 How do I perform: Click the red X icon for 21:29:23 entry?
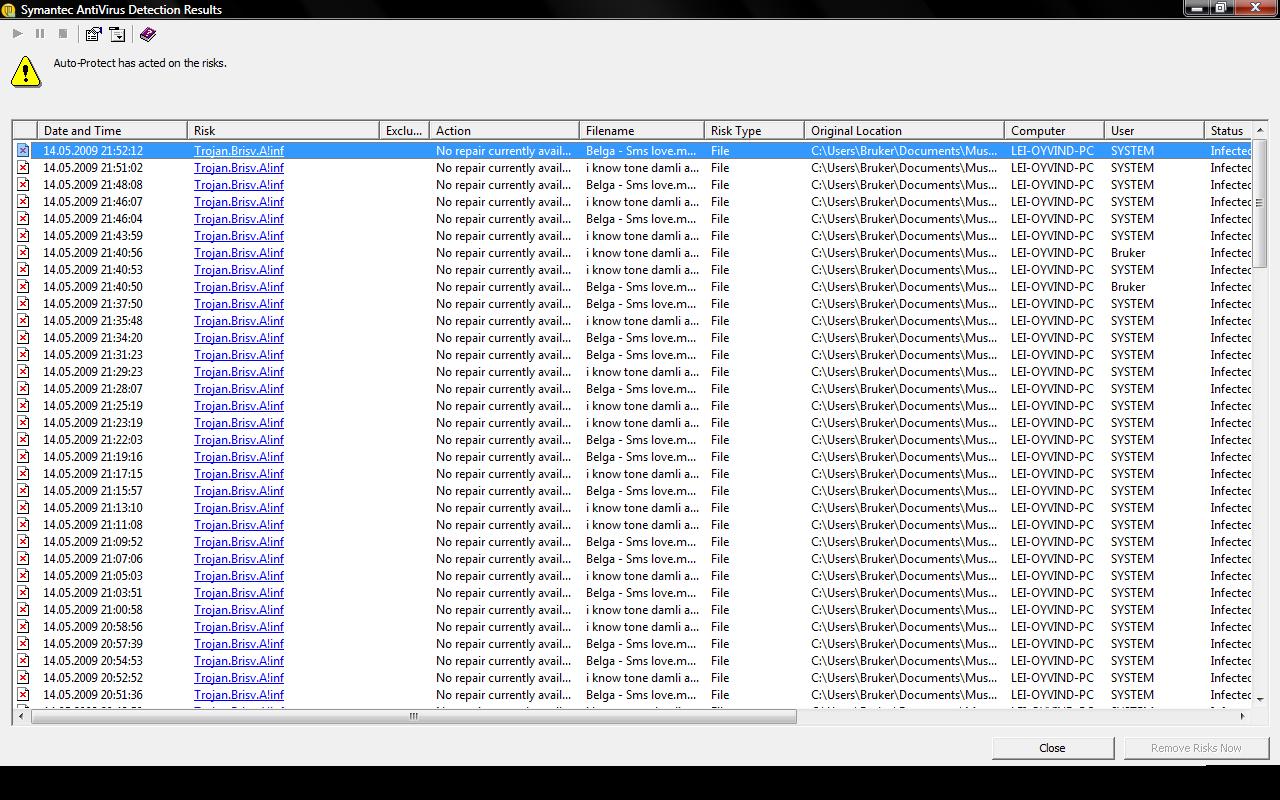[x=23, y=372]
